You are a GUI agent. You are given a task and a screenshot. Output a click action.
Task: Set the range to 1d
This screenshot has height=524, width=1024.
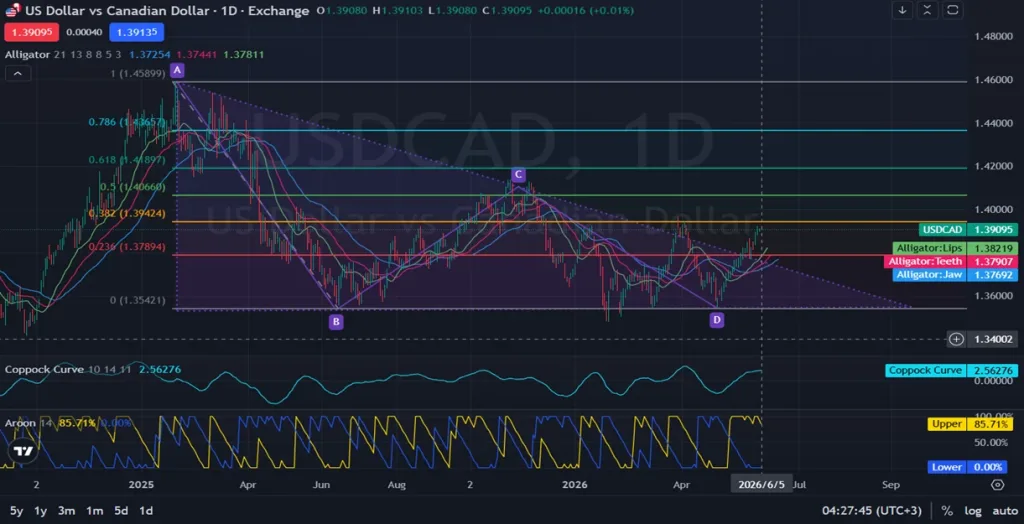point(146,511)
